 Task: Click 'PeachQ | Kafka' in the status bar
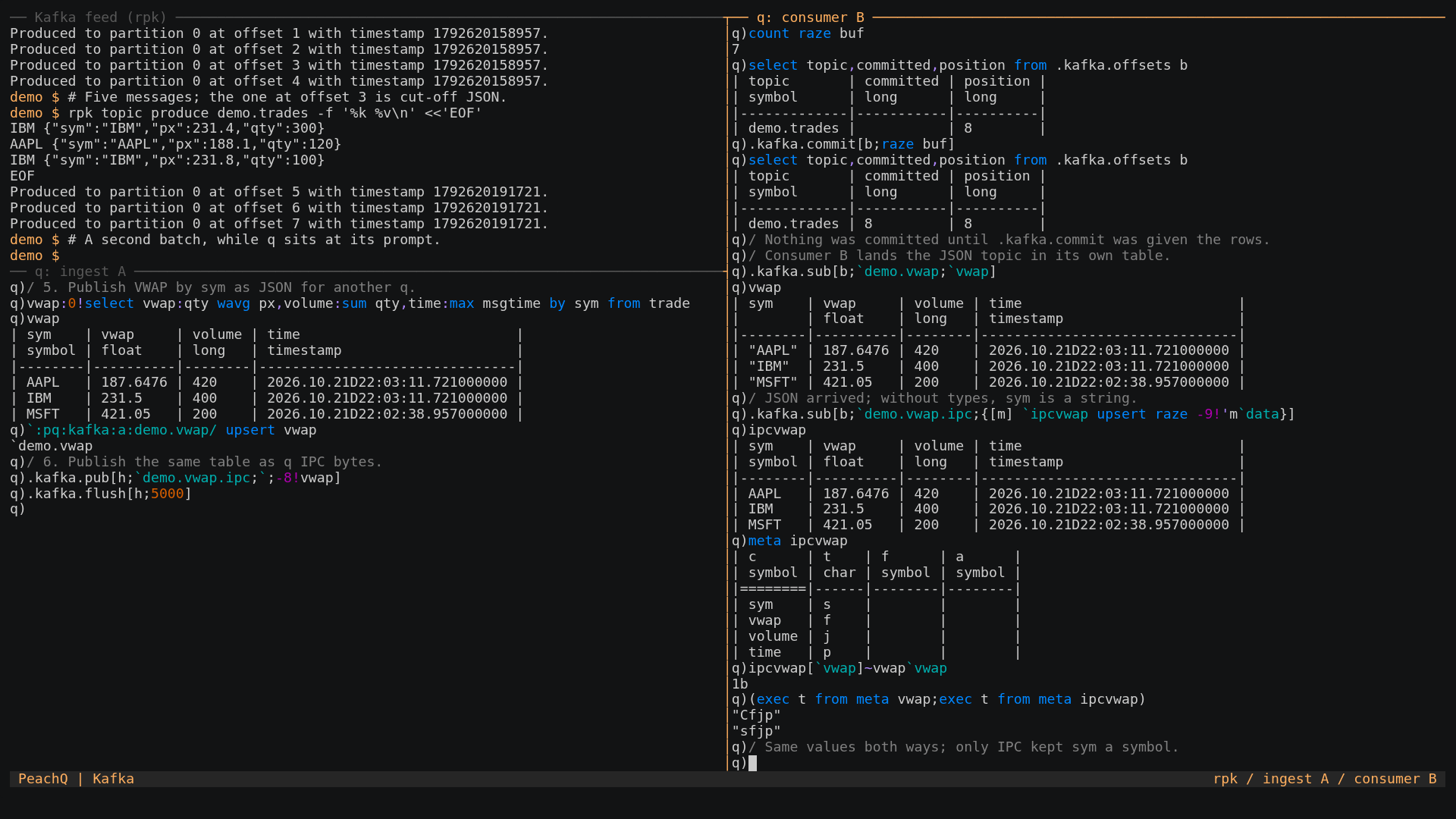[76, 779]
